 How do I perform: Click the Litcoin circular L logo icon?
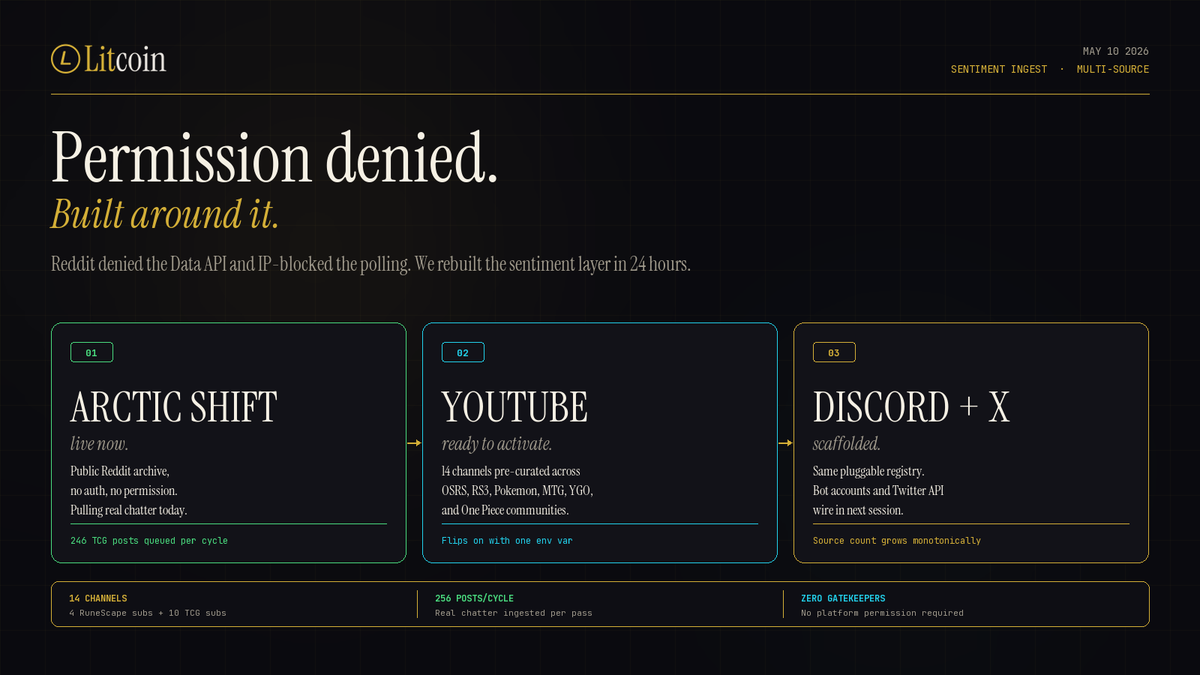tap(66, 59)
